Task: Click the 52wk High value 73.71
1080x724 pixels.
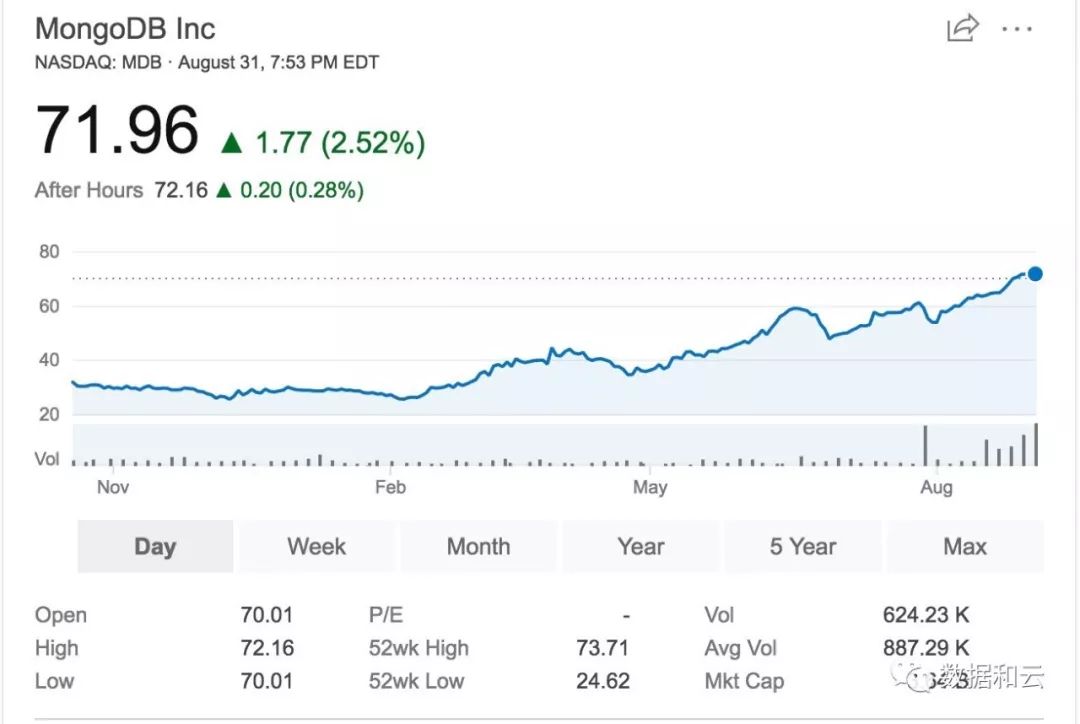Action: (x=603, y=648)
